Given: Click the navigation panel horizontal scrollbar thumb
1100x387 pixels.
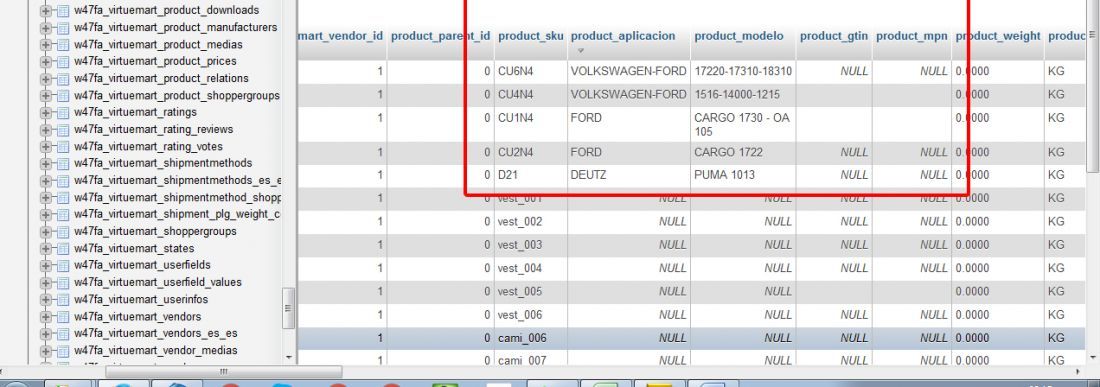Looking at the screenshot, I should pos(224,372).
